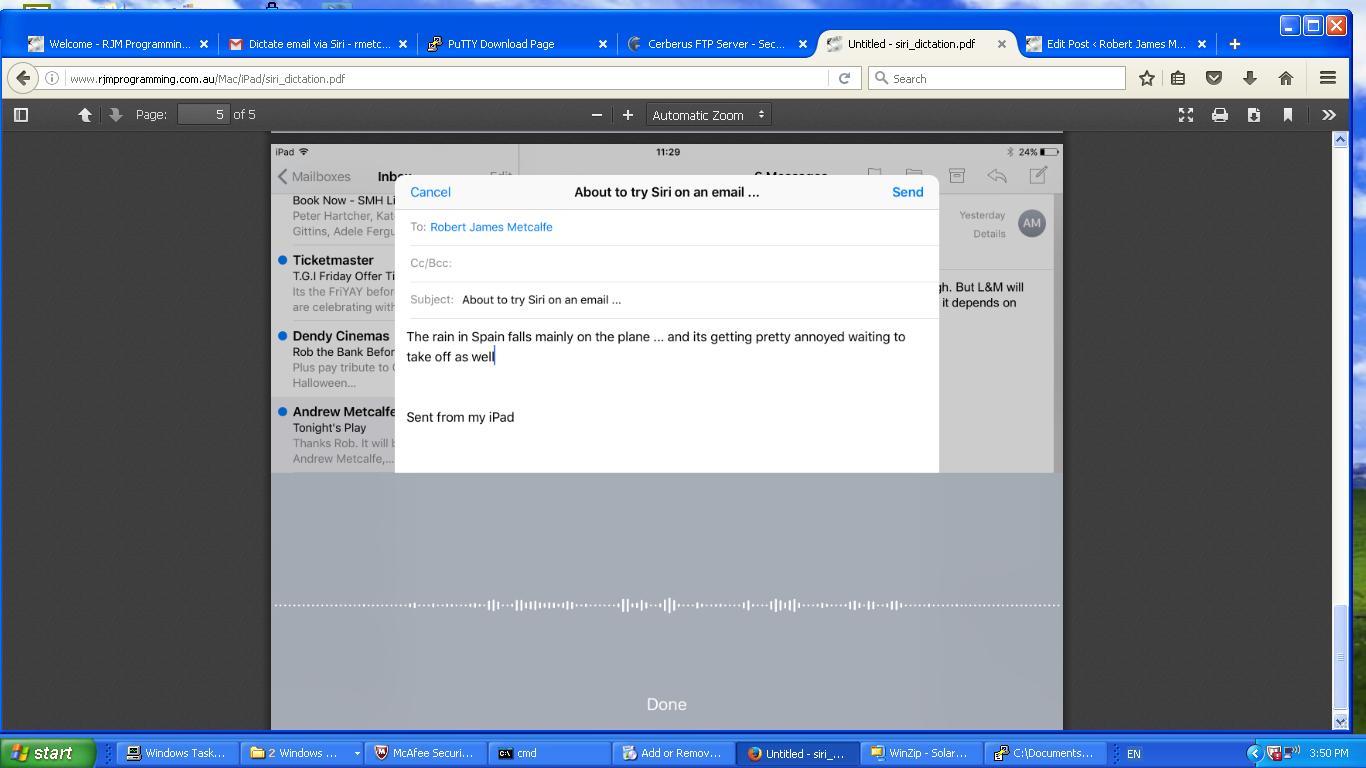The height and width of the screenshot is (768, 1366).
Task: Switch PDF viewer to presentation mode
Action: pyautogui.click(x=1186, y=115)
